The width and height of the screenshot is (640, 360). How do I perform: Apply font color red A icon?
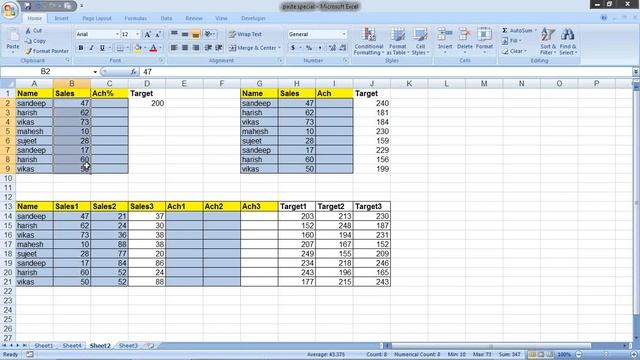[153, 48]
